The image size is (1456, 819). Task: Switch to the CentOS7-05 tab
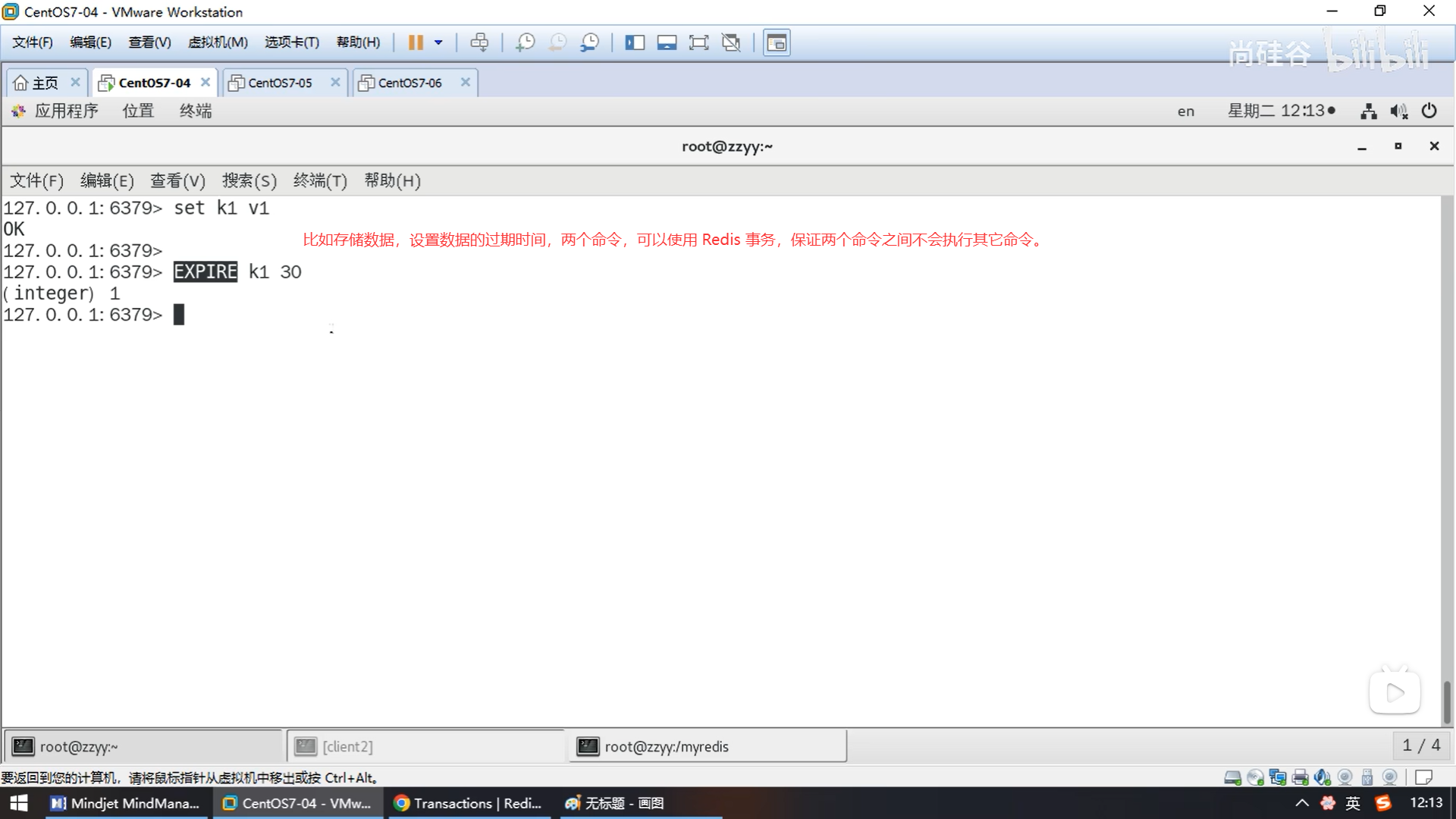coord(280,83)
